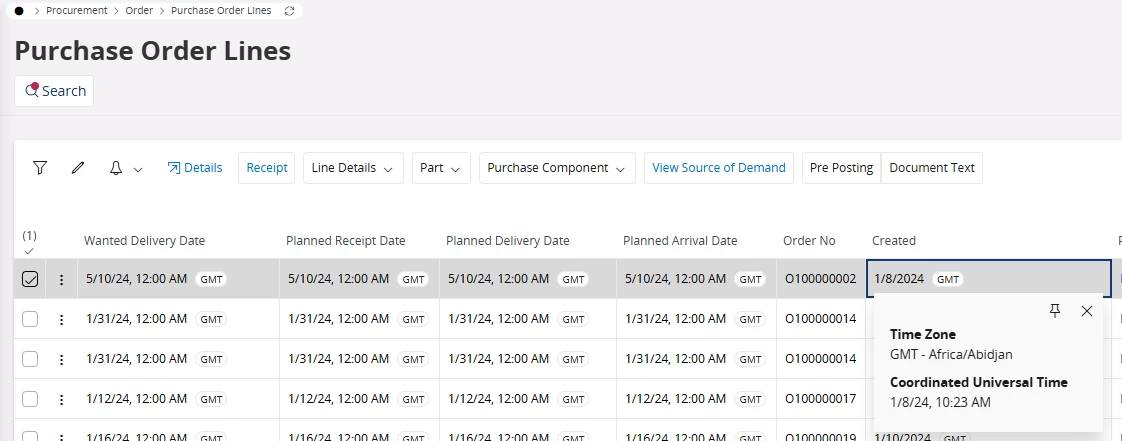
Task: Click the filter funnel icon
Action: pyautogui.click(x=40, y=168)
